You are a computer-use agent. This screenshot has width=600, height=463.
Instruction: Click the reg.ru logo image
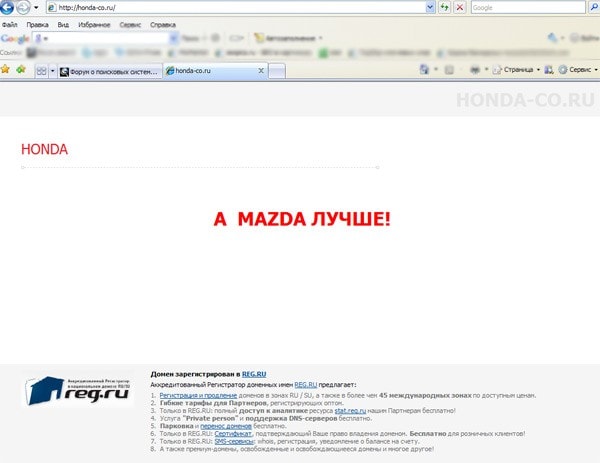point(78,390)
